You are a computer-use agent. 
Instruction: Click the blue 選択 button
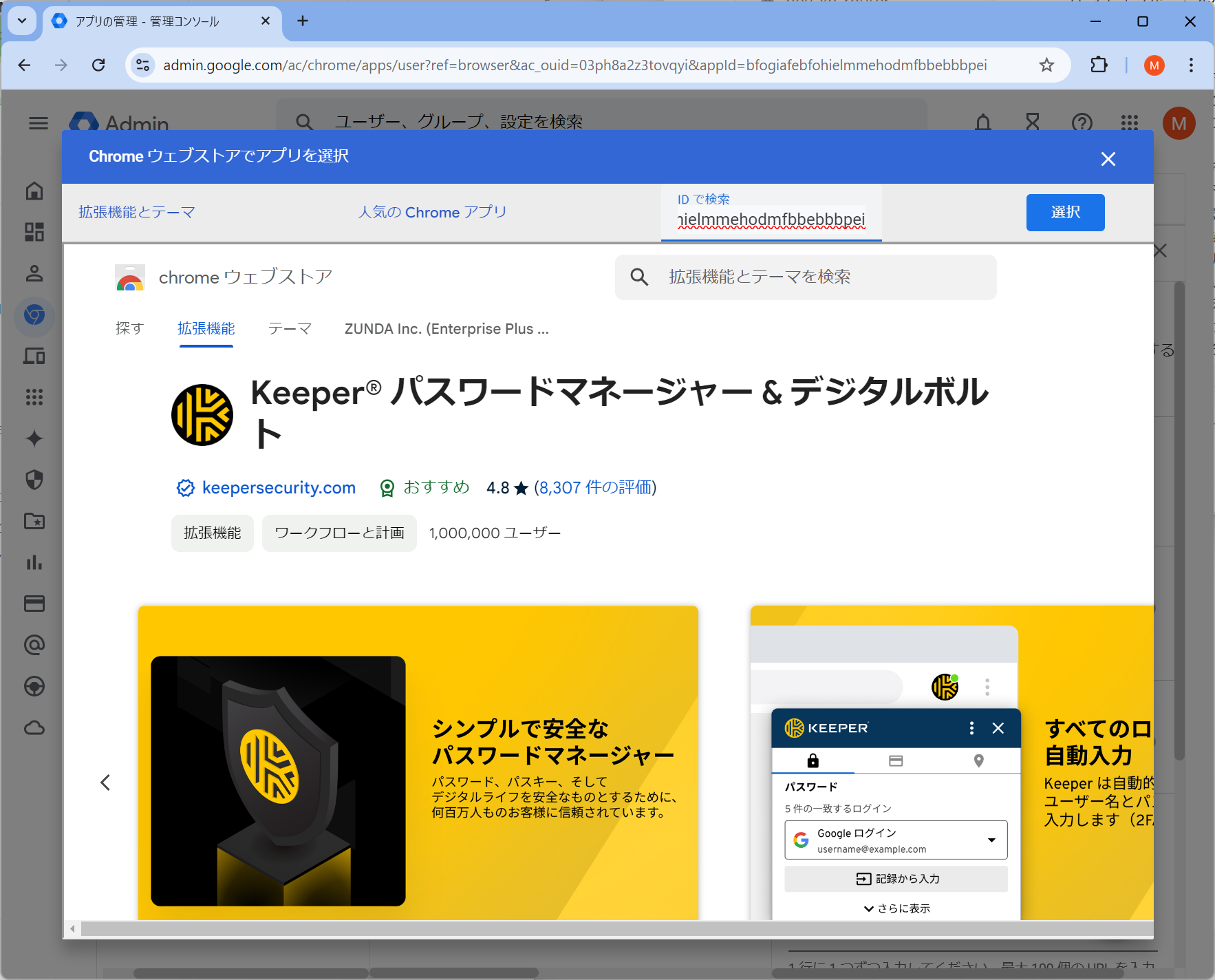(1065, 212)
